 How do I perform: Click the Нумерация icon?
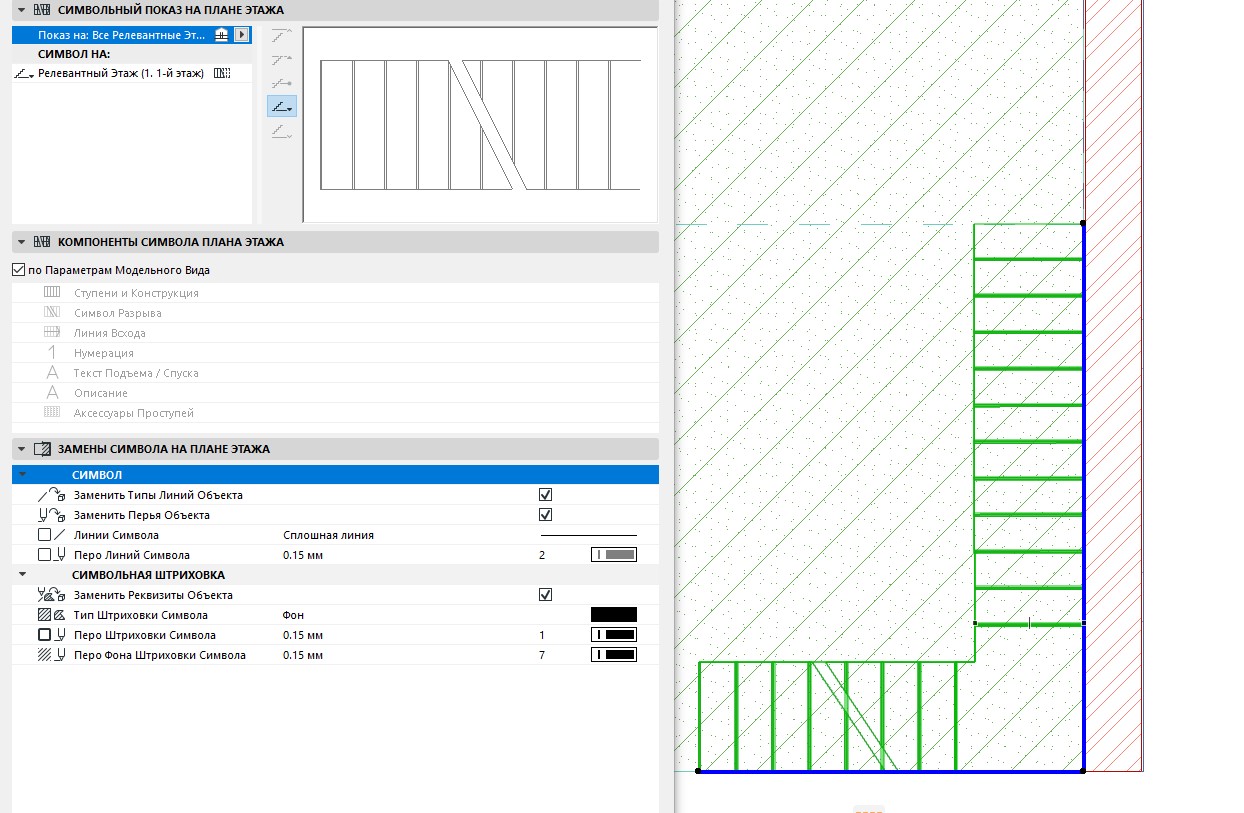tap(52, 353)
